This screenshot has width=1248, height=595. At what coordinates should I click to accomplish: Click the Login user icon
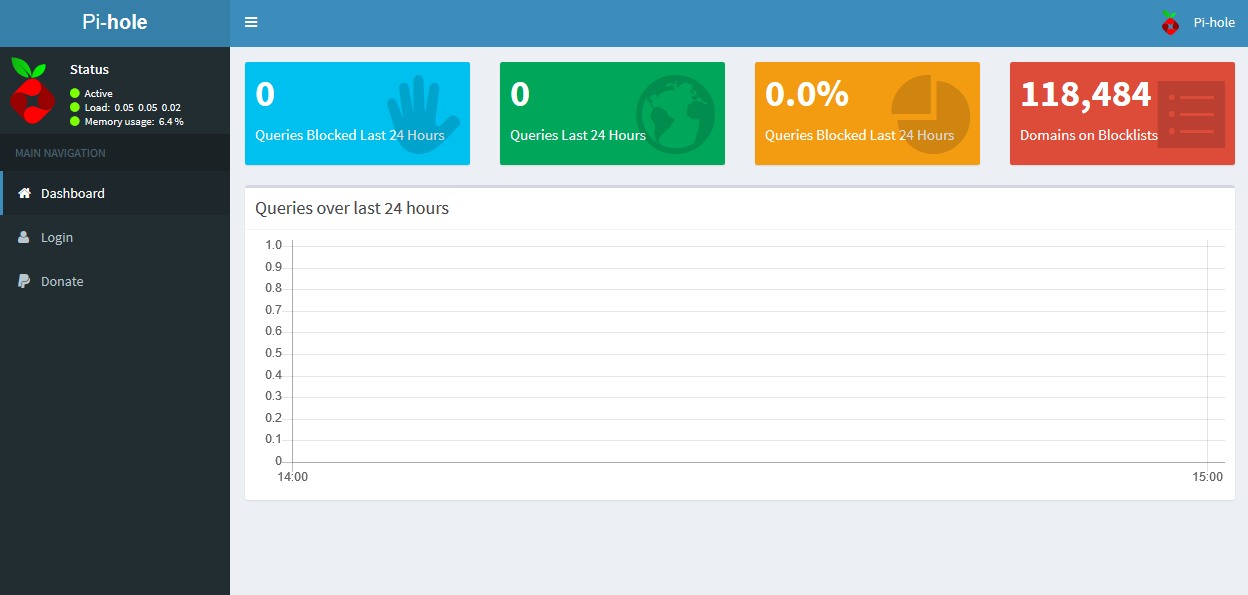[x=24, y=237]
